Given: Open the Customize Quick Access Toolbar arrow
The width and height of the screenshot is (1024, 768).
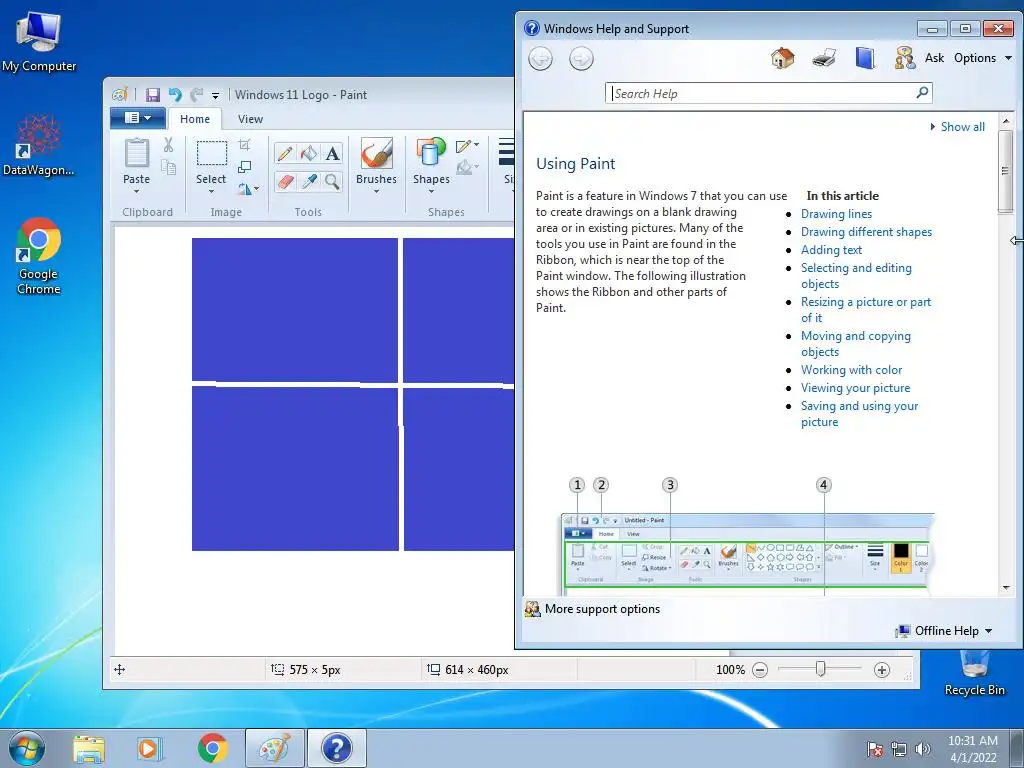Looking at the screenshot, I should point(215,96).
